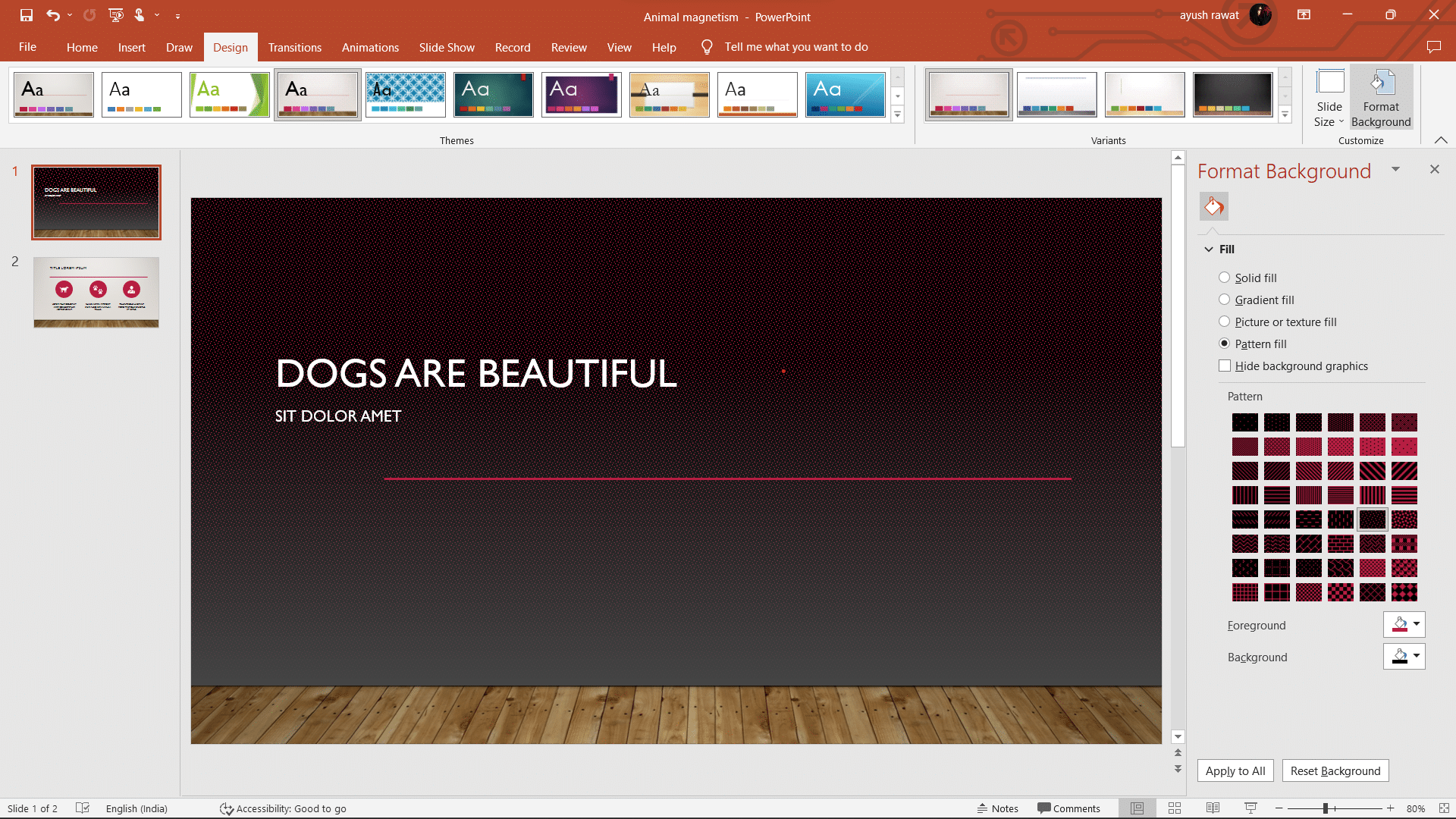Switch to Slide Sorter view icon
Viewport: 1456px width, 819px height.
(1175, 808)
